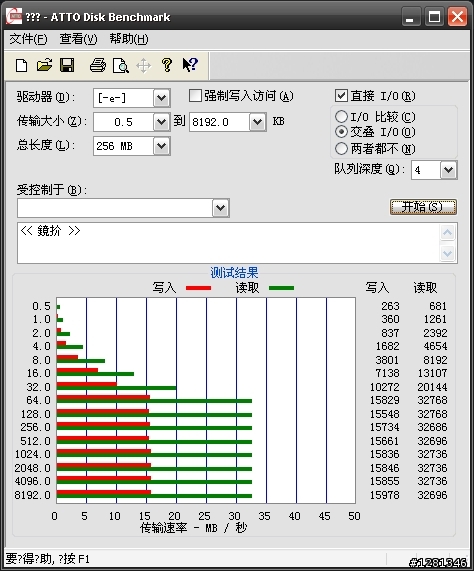Viewport: 474px width, 571px height.
Task: Click the 测试结果 heading
Action: click(234, 272)
